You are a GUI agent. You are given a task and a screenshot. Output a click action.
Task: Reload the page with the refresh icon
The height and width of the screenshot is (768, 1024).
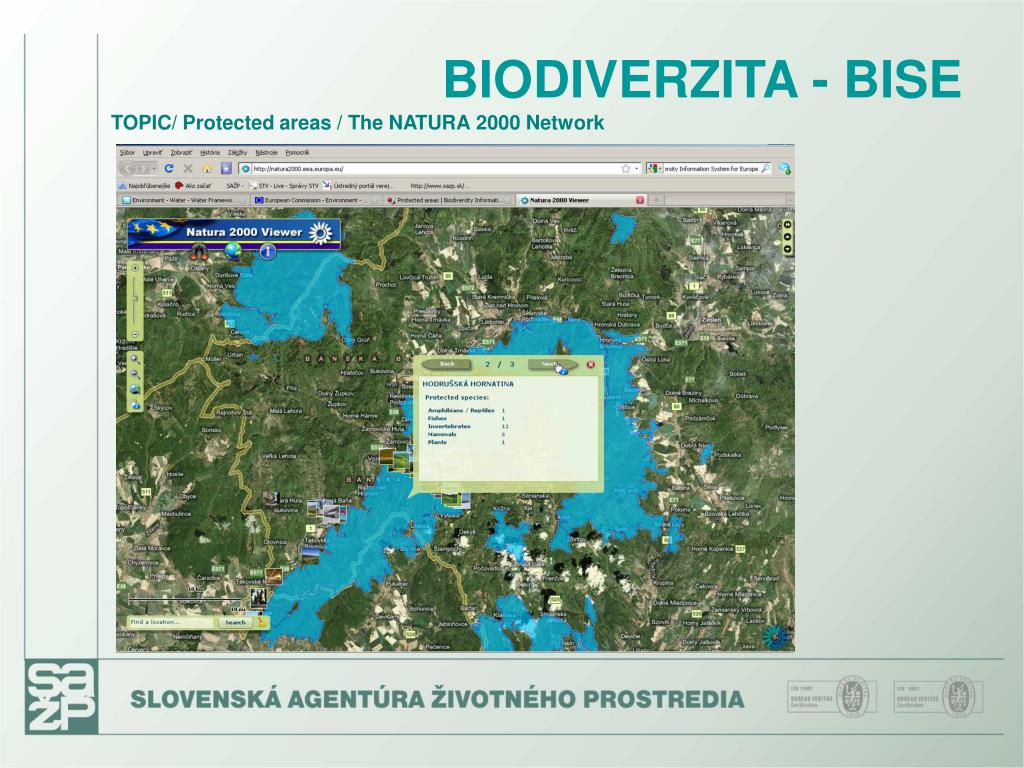click(168, 168)
